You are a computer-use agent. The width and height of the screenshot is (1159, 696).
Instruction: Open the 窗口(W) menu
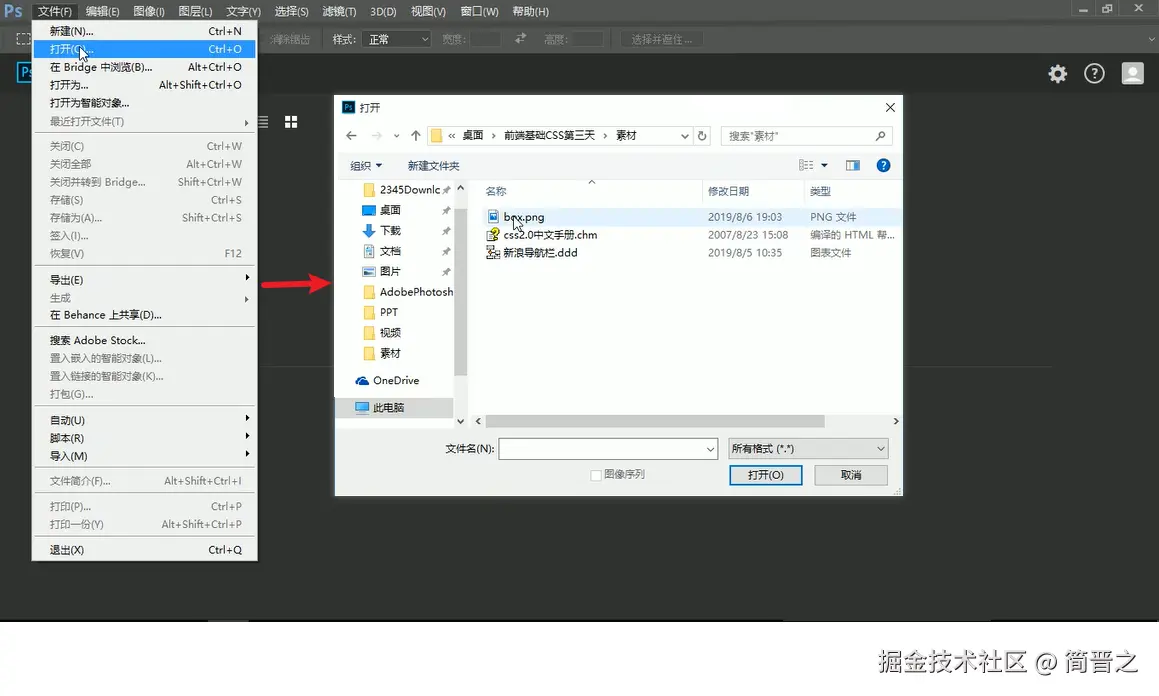coord(479,11)
